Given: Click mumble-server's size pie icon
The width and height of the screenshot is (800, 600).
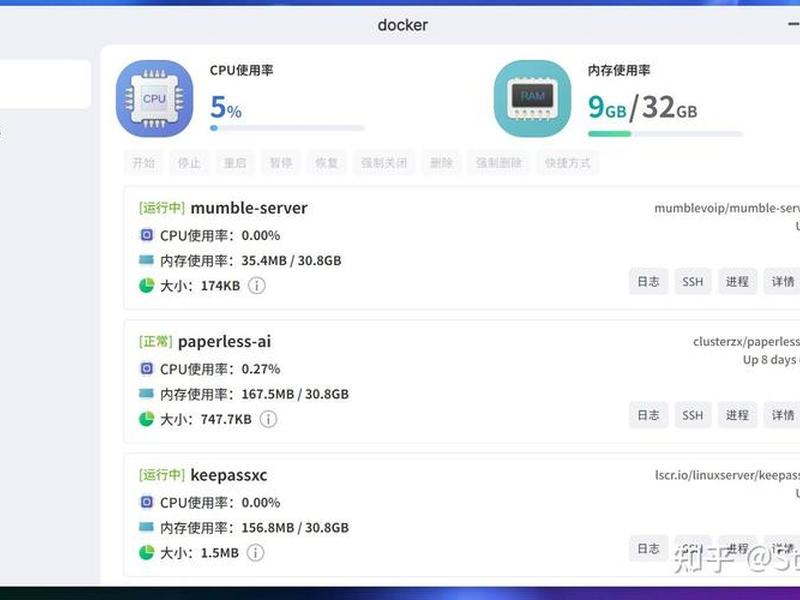Looking at the screenshot, I should pos(146,285).
